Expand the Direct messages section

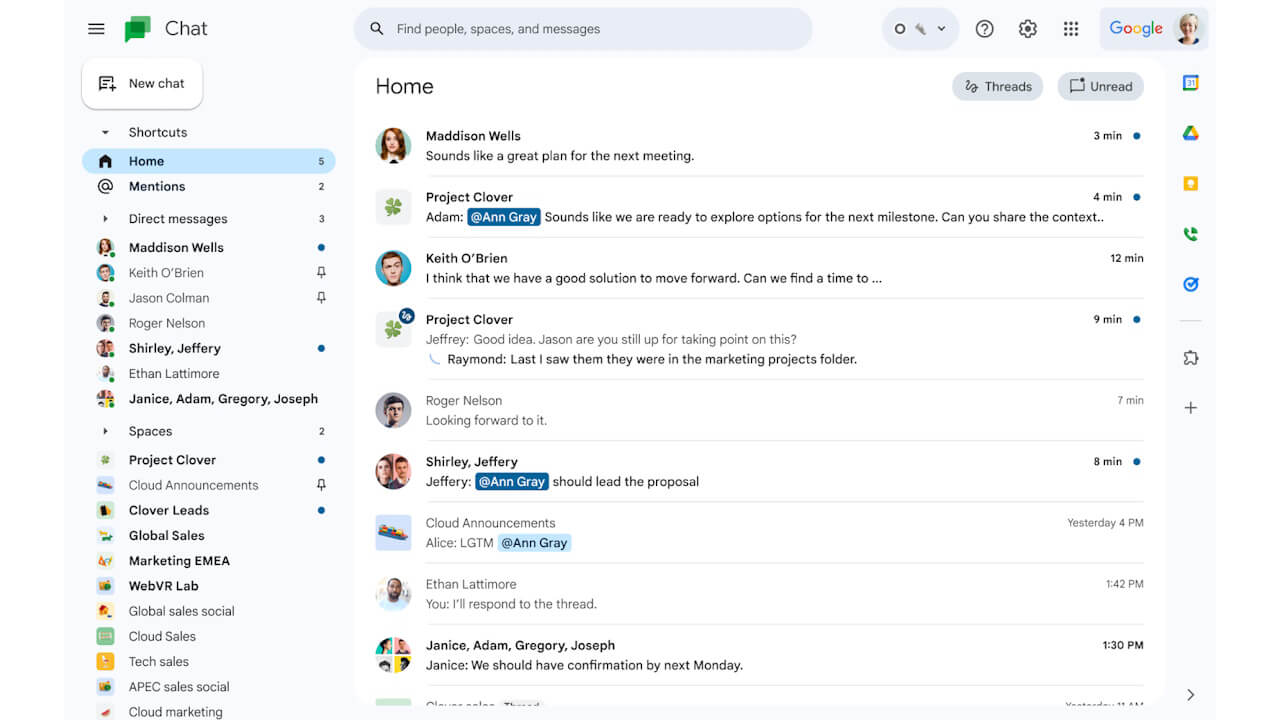pyautogui.click(x=104, y=218)
